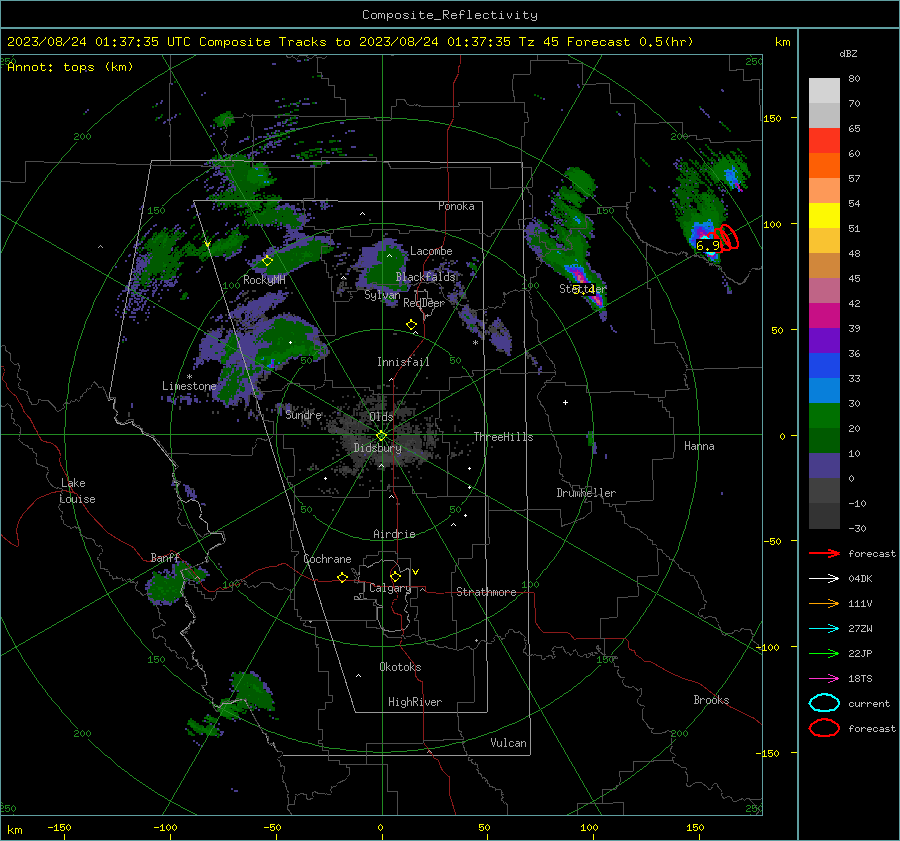This screenshot has height=841, width=900.
Task: Click the Calgary city label
Action: pos(390,588)
